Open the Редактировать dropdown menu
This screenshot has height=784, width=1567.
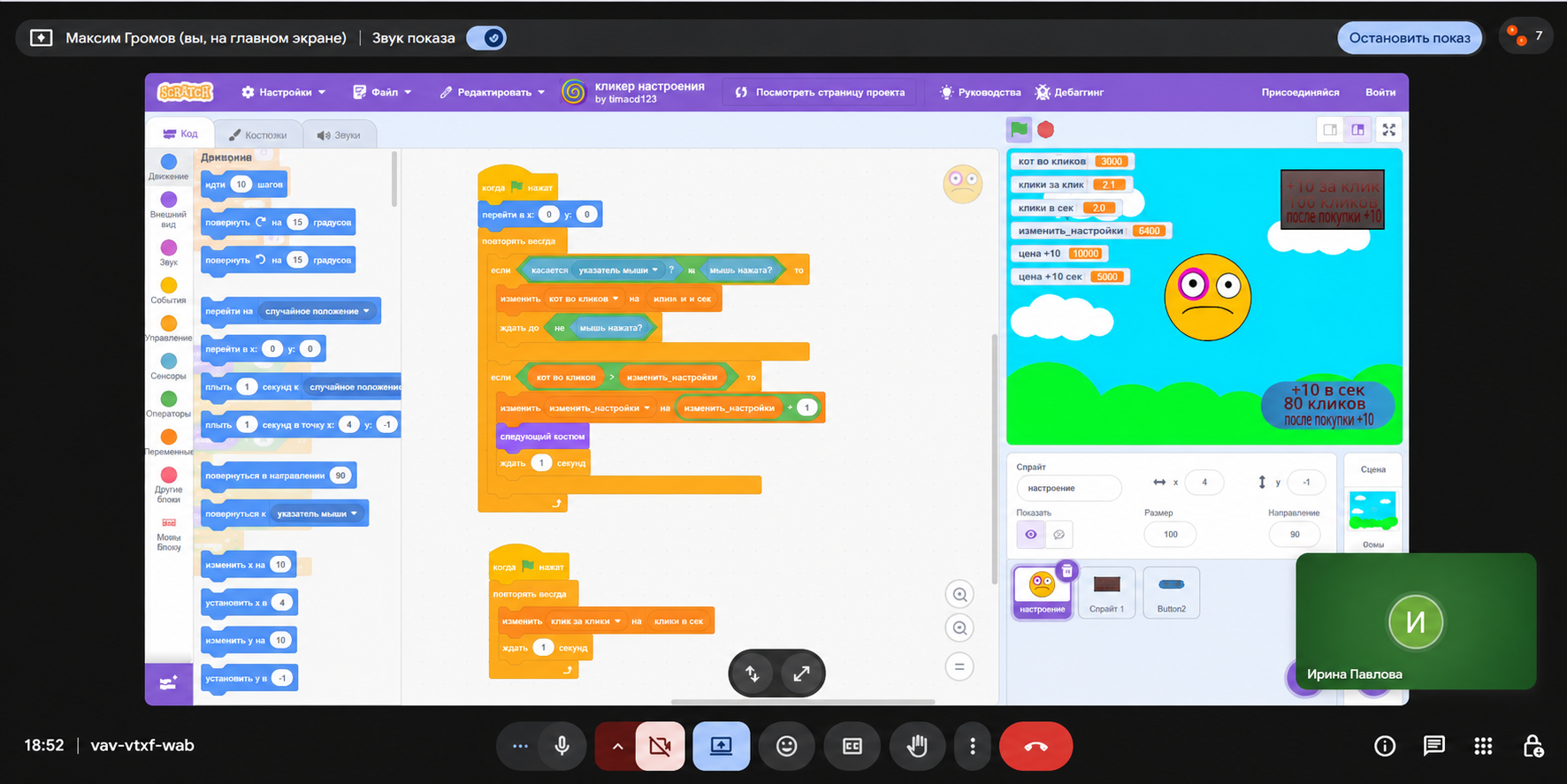pyautogui.click(x=493, y=92)
